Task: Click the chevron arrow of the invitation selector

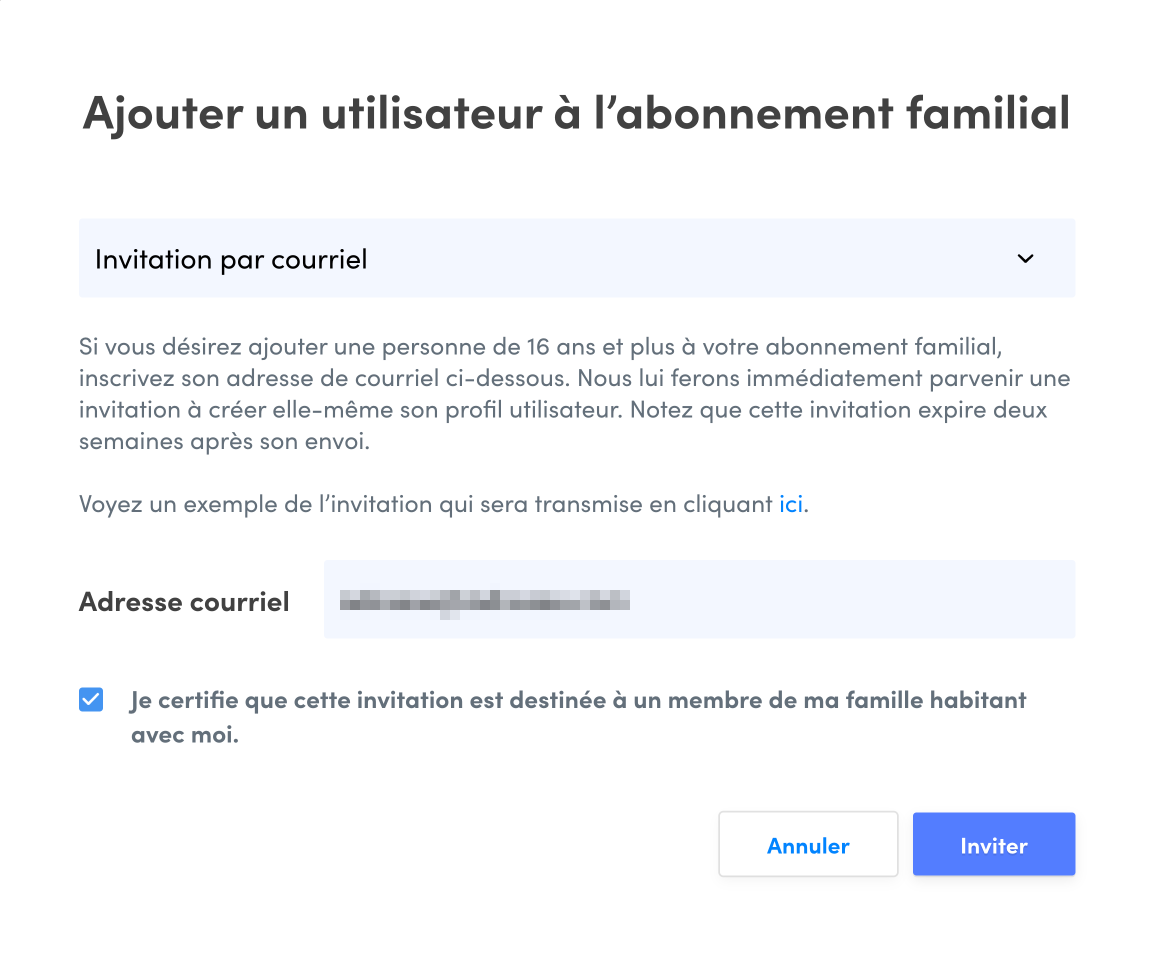Action: click(1025, 259)
